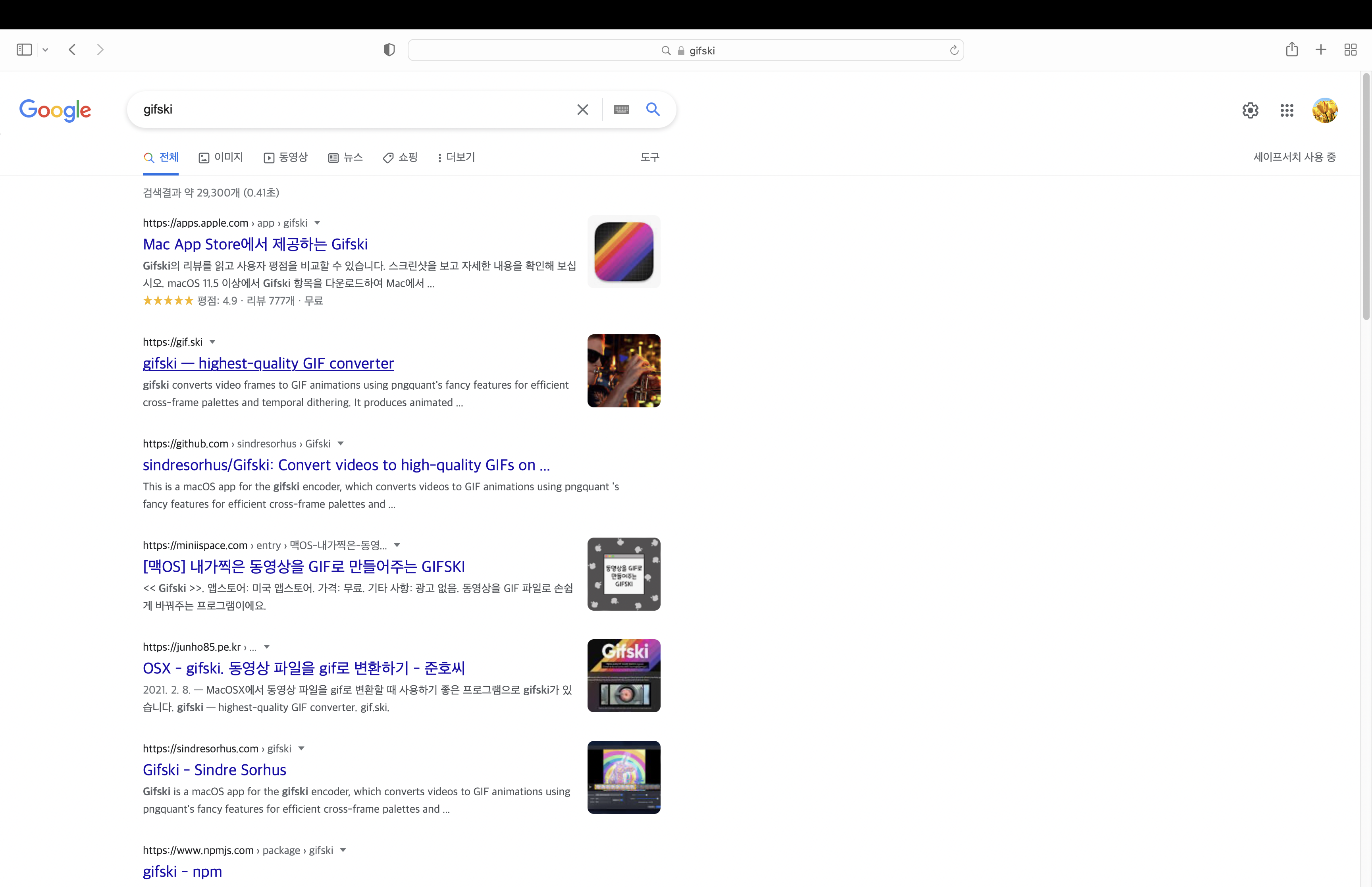Viewport: 1372px width, 887px height.
Task: Open Gifski - Sindre Sorhus result link
Action: (x=214, y=770)
